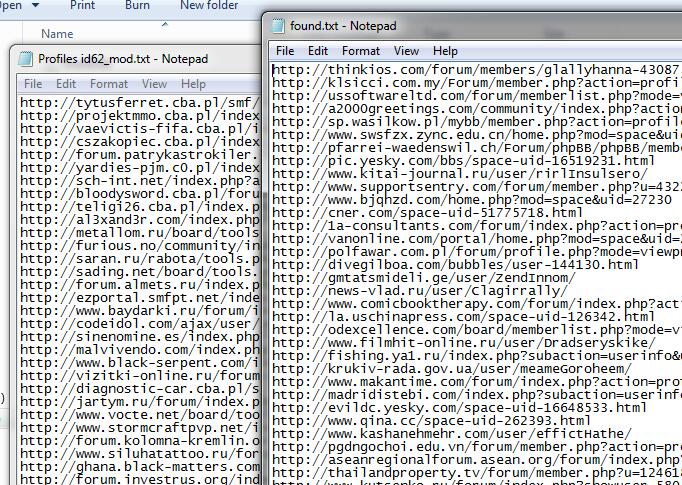Open Format menu in found.txt Notepad
Viewport: 682px width, 485px height.
tap(361, 51)
